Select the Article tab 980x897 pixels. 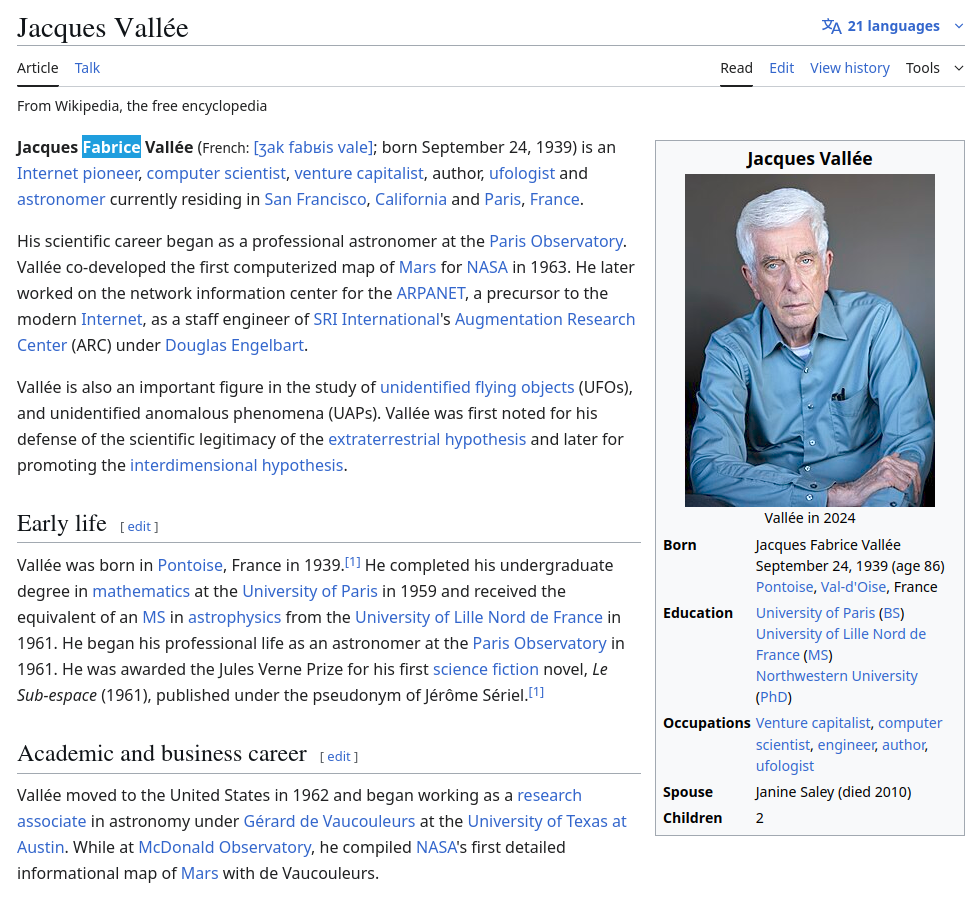point(38,68)
